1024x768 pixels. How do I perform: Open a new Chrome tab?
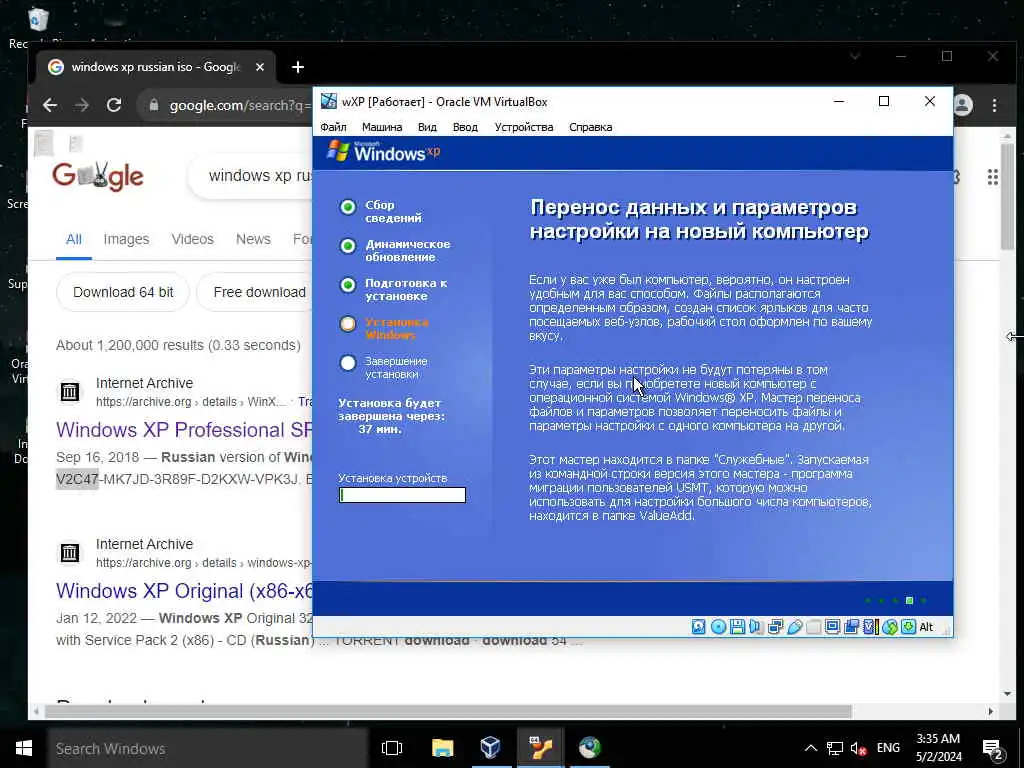pos(298,67)
